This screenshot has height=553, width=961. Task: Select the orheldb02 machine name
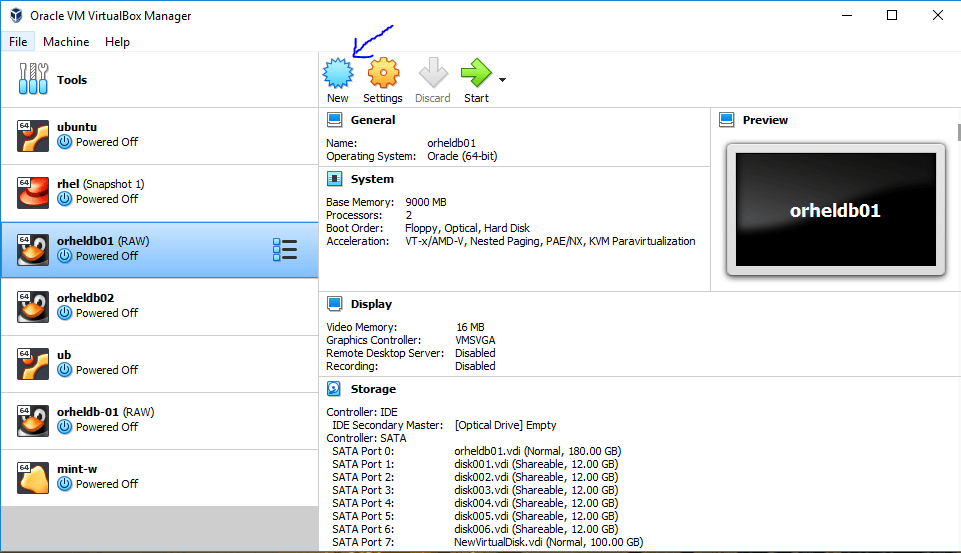85,298
